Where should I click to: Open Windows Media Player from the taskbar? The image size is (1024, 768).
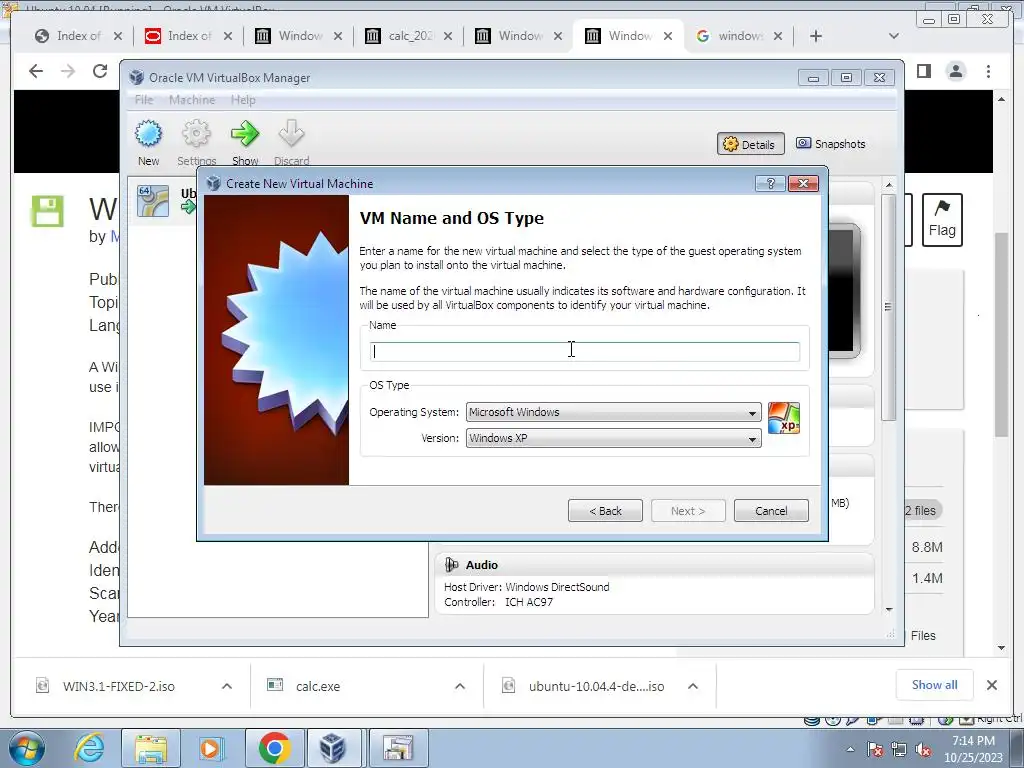pos(210,748)
